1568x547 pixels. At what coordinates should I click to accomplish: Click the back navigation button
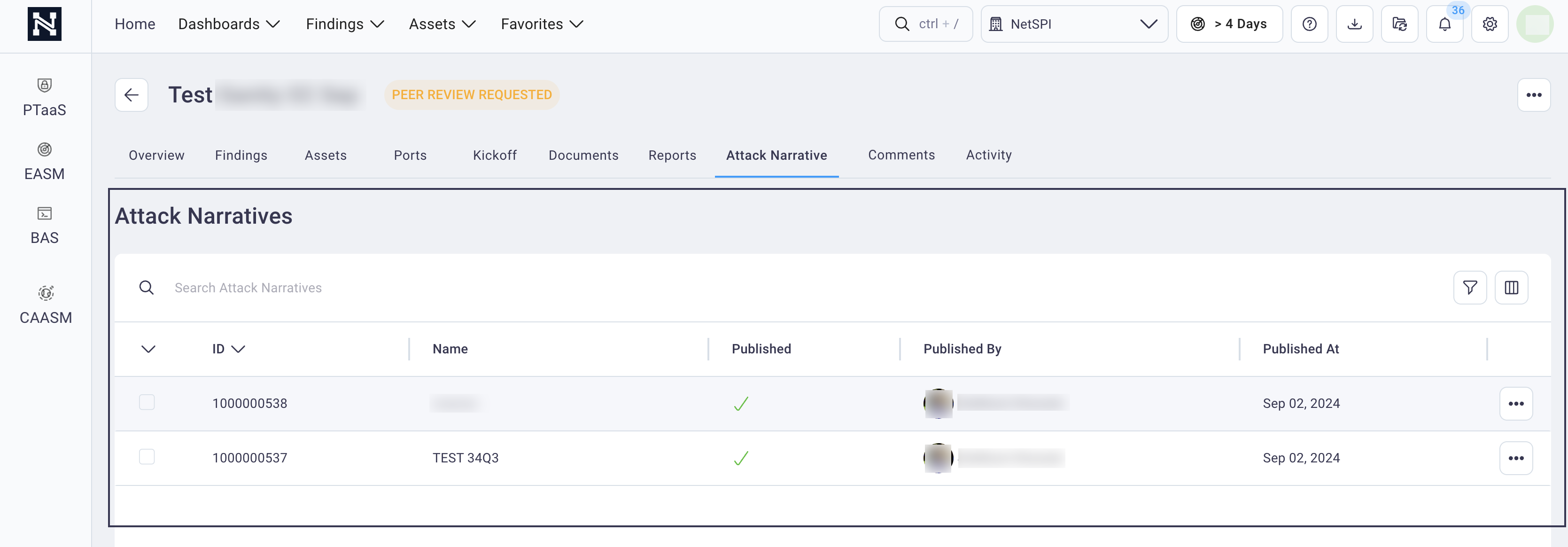point(132,94)
